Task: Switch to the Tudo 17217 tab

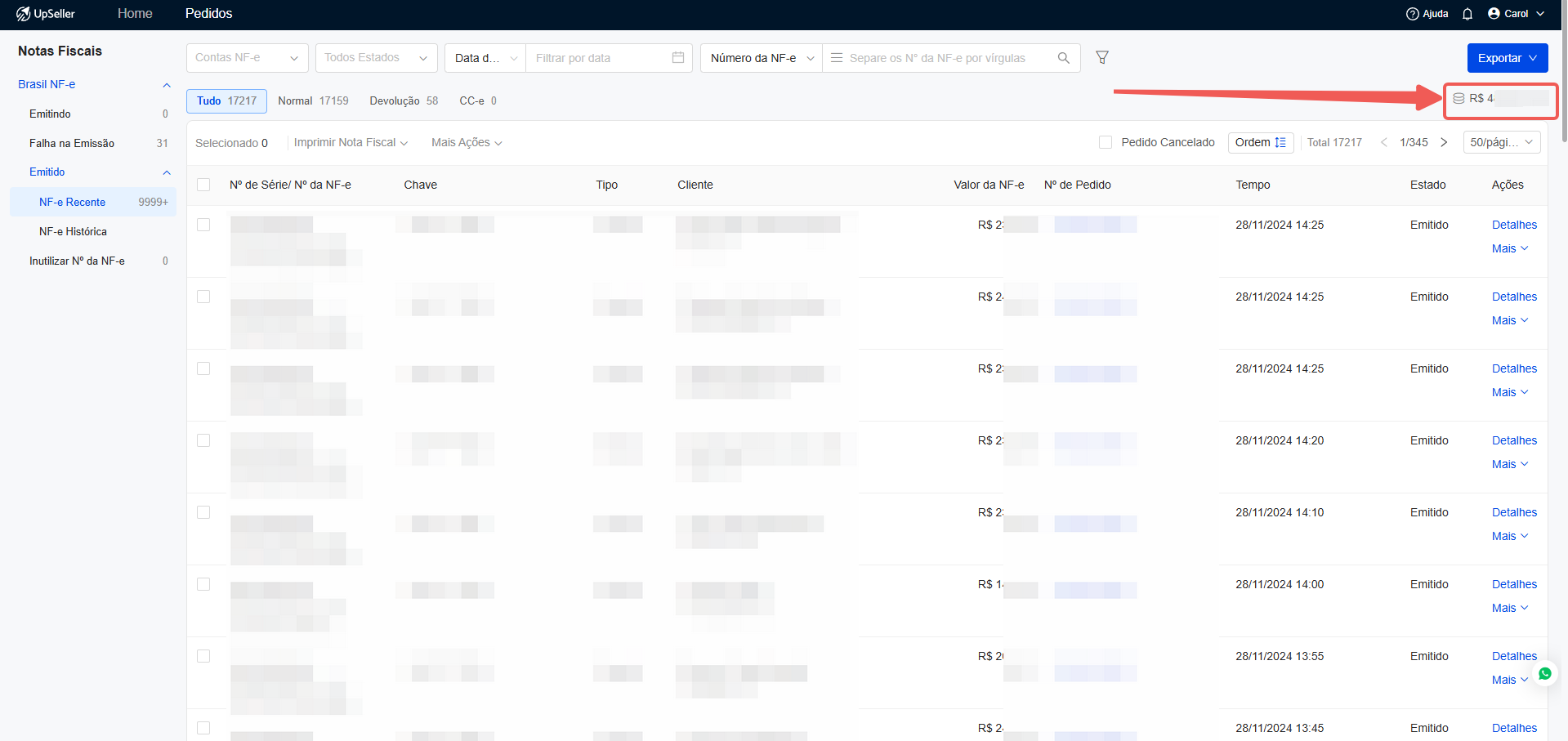Action: pos(226,100)
